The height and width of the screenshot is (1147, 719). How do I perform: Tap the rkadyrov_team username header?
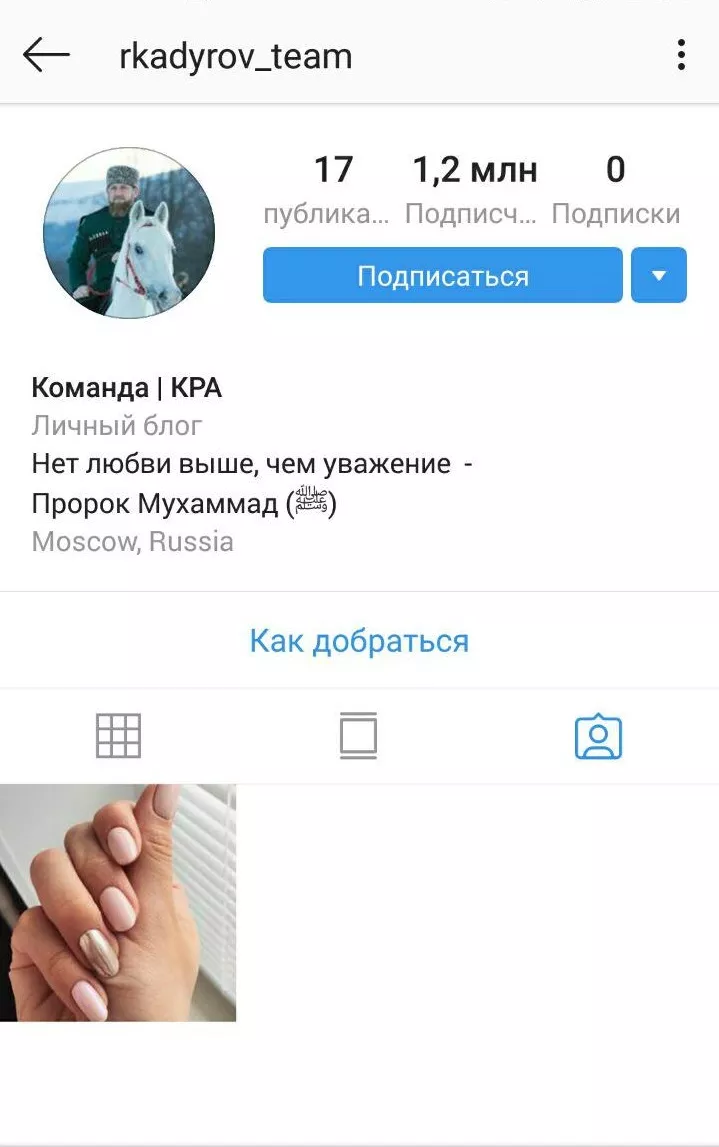(x=236, y=56)
